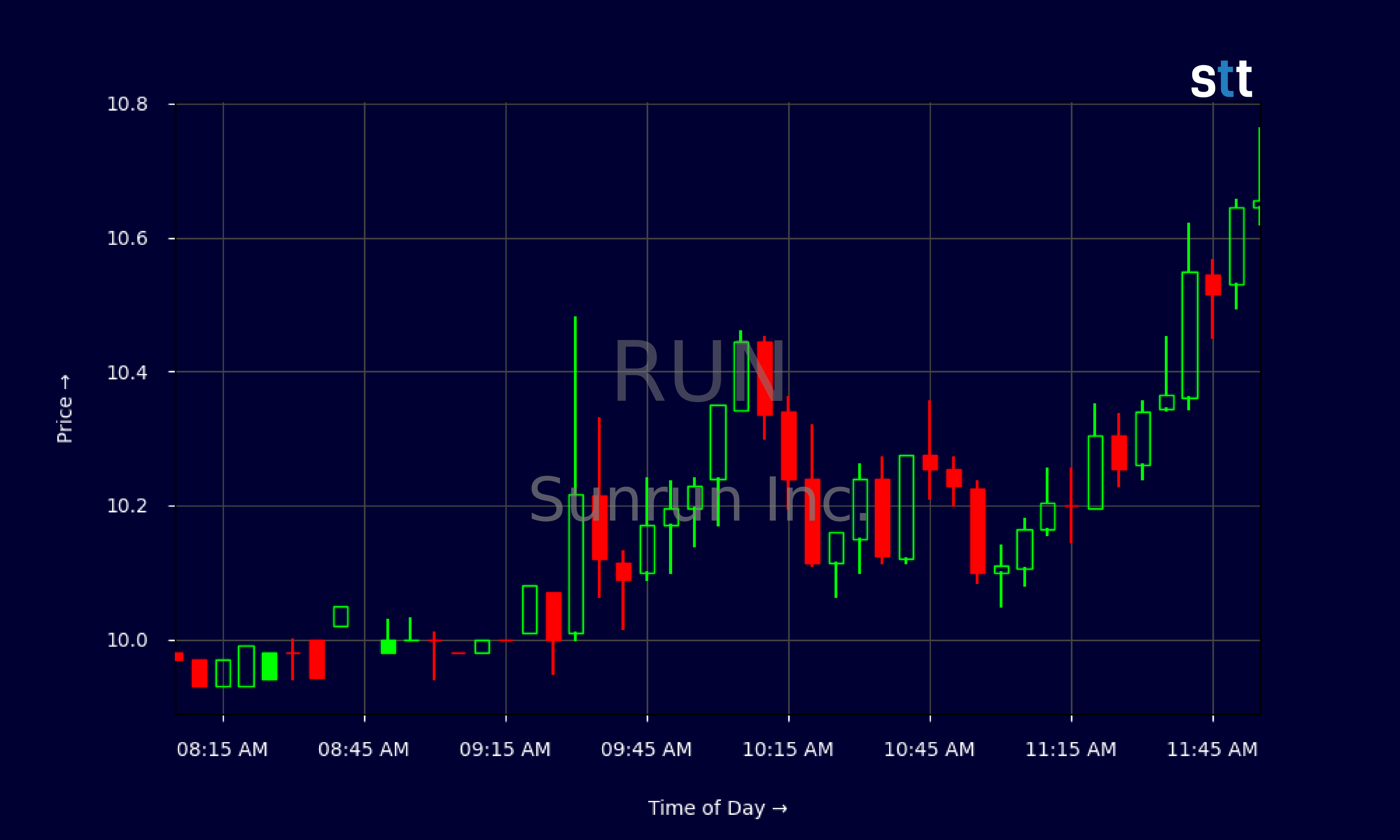Click the 09:45 AM time label
Viewport: 1400px width, 840px height.
pos(647,749)
